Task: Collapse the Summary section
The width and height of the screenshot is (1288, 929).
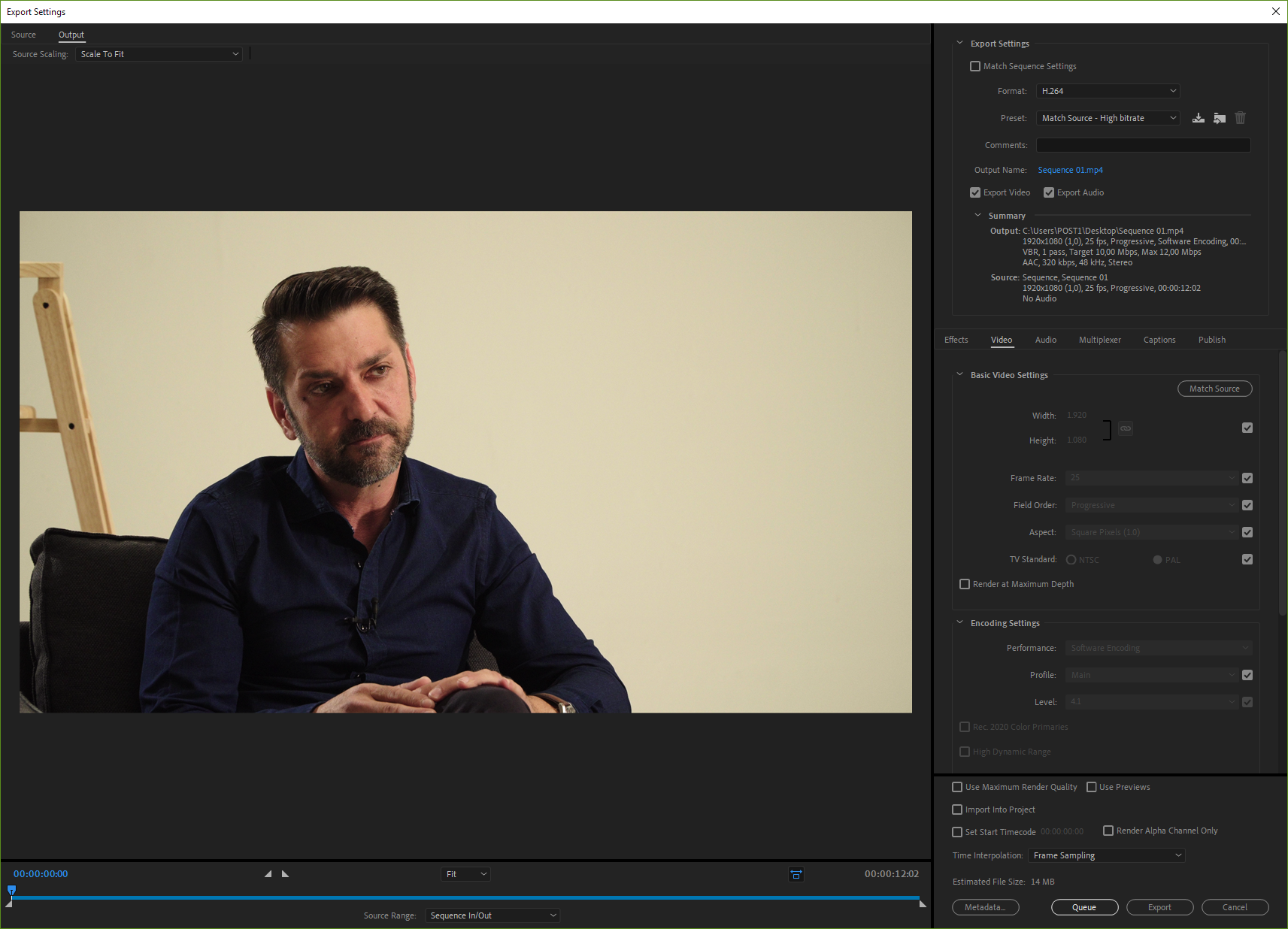Action: pyautogui.click(x=977, y=216)
